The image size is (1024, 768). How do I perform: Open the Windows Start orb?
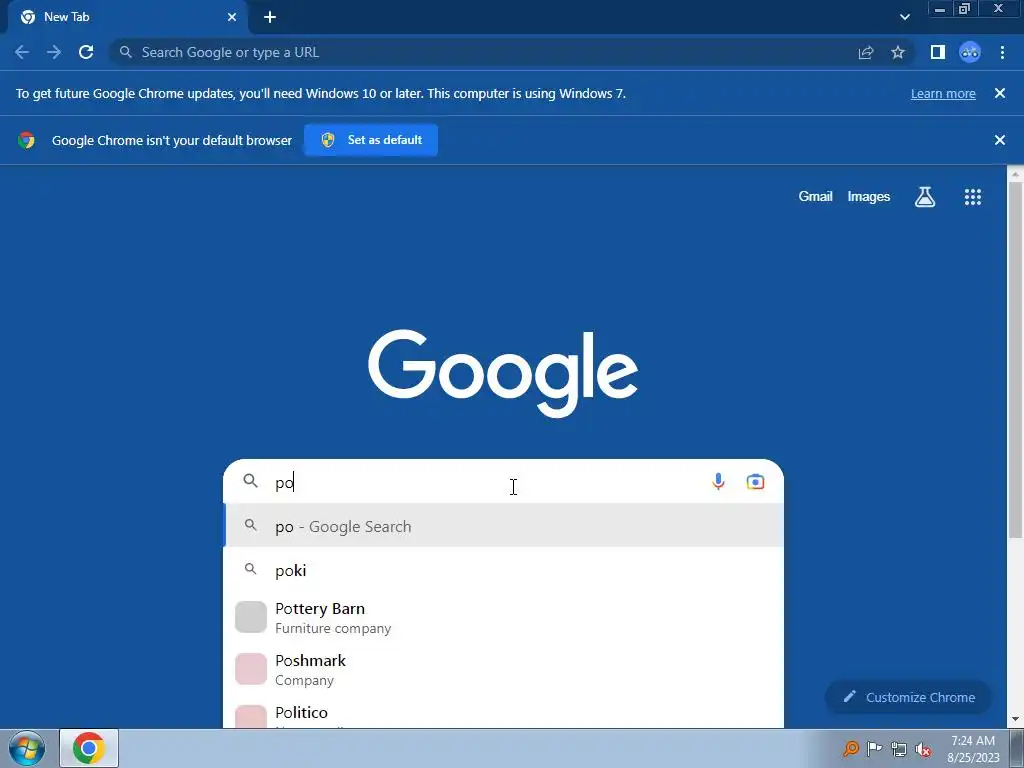click(27, 748)
